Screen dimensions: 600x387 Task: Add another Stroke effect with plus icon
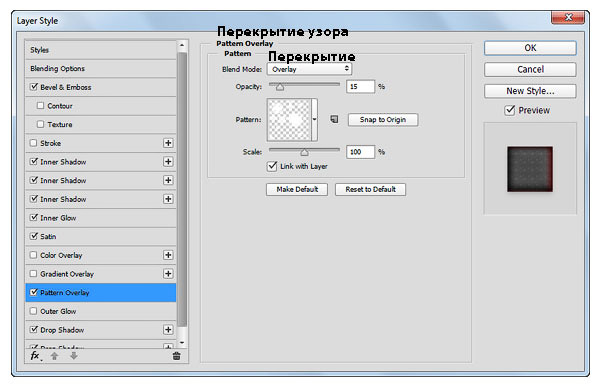point(168,143)
